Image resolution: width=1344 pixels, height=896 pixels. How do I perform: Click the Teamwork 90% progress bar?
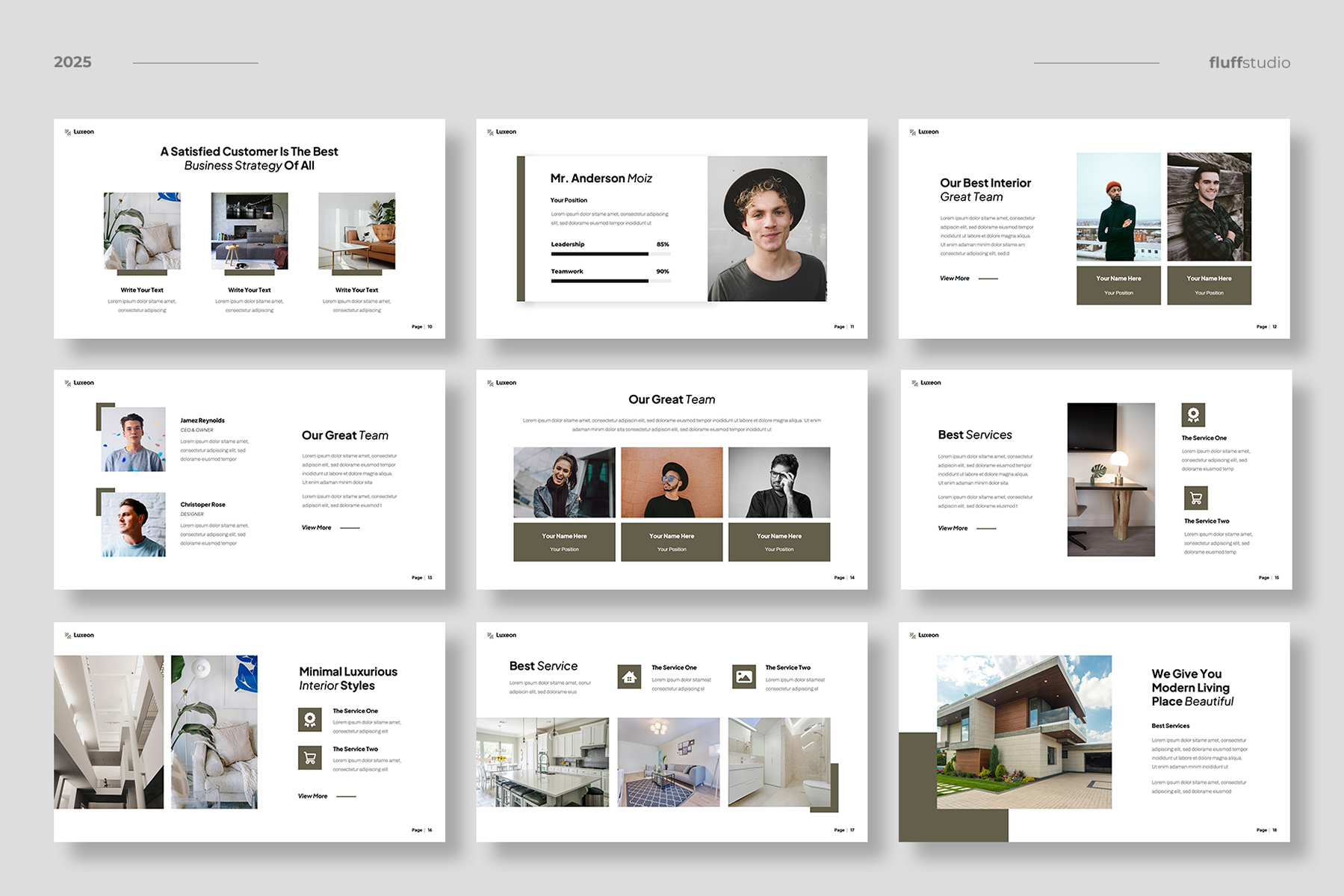coord(610,281)
